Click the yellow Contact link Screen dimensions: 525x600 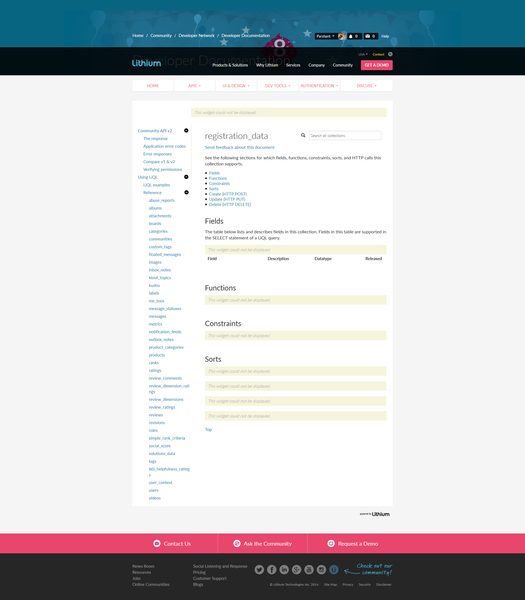[x=378, y=54]
